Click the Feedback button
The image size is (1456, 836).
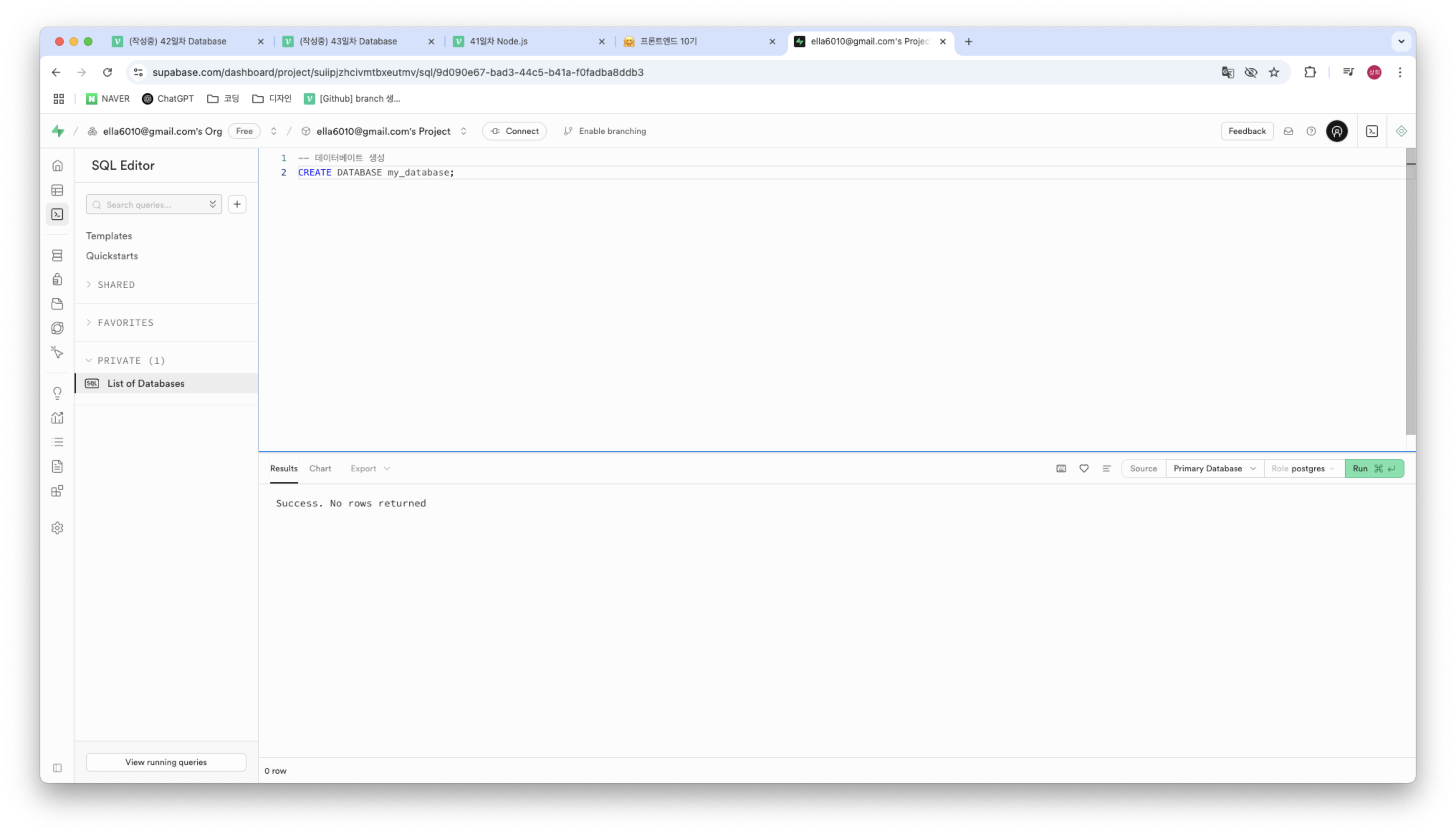pyautogui.click(x=1246, y=131)
